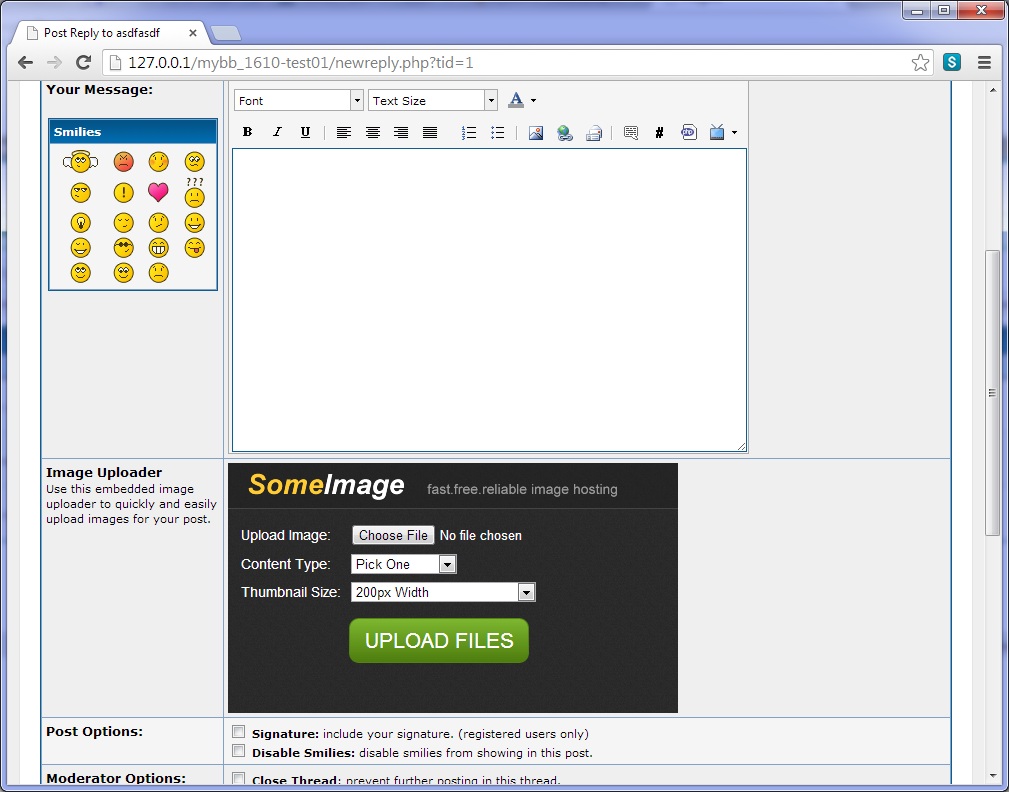Click the Choose File button
The image size is (1009, 792).
[393, 535]
